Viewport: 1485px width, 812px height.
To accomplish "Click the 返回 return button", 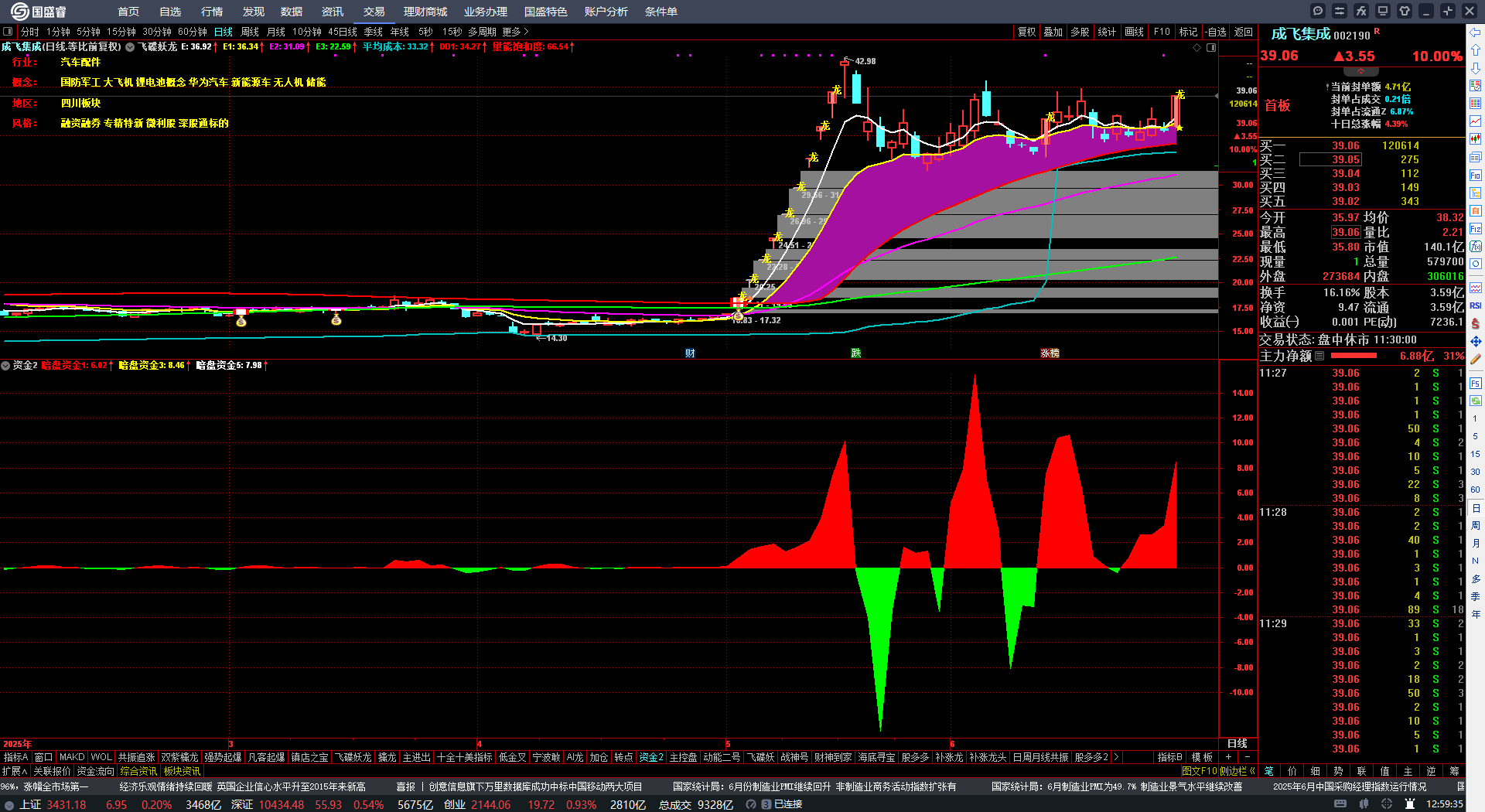I will (x=1244, y=32).
